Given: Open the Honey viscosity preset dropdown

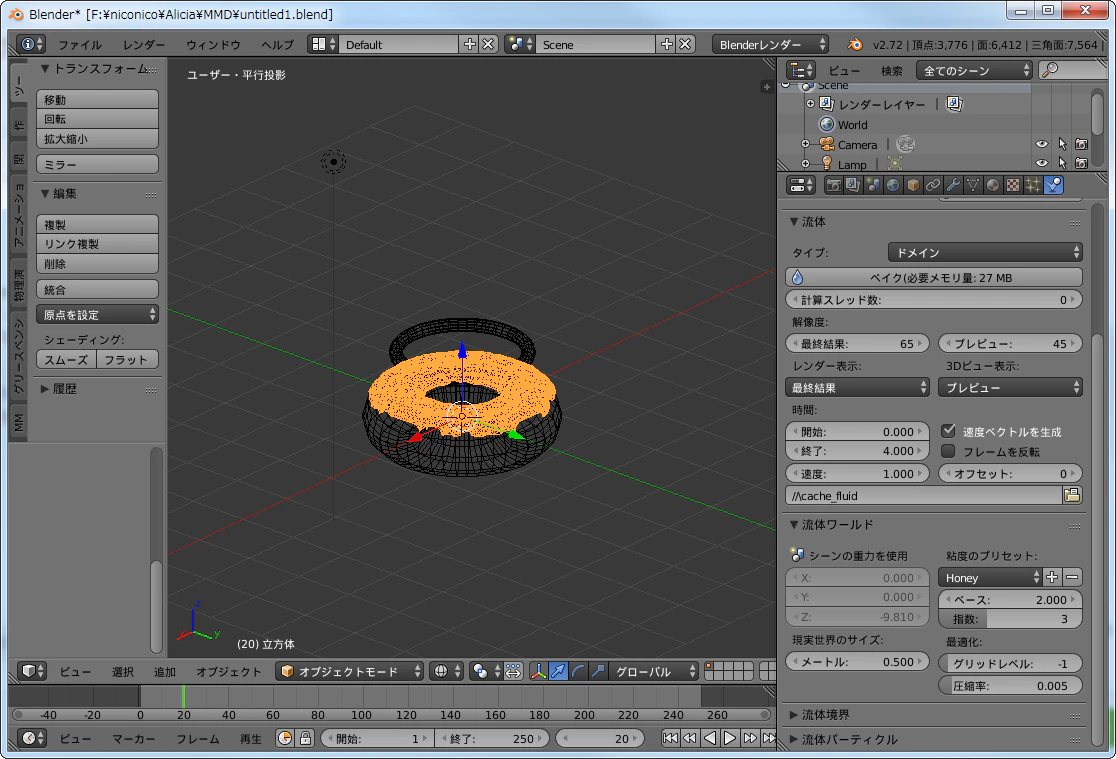Looking at the screenshot, I should [991, 577].
